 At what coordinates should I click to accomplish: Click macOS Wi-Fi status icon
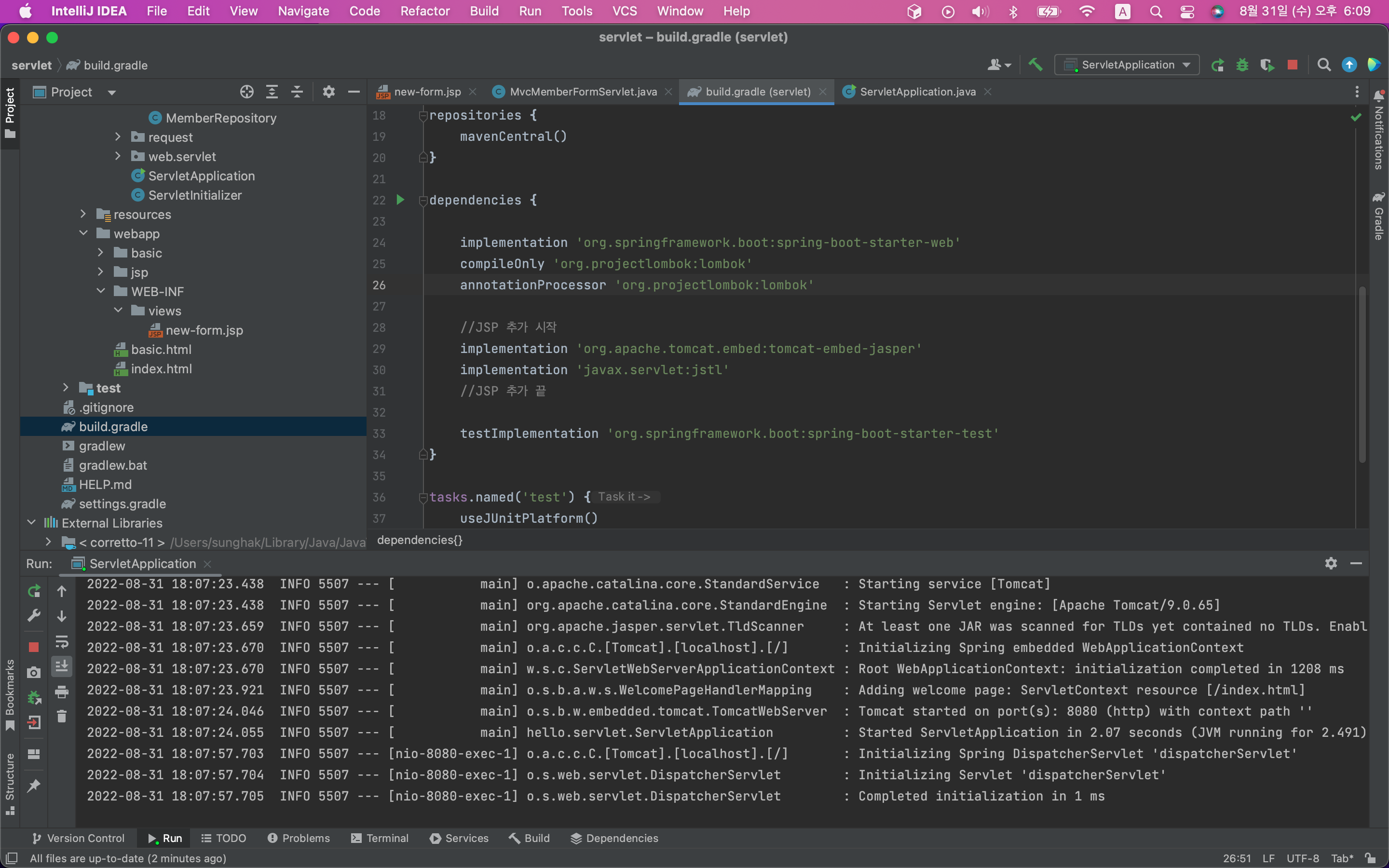click(x=1087, y=11)
